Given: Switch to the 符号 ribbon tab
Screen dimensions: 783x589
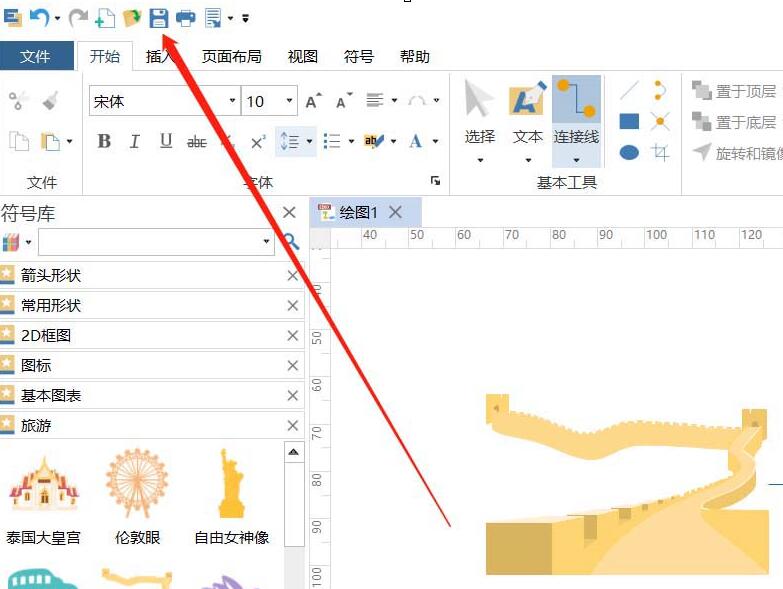Looking at the screenshot, I should click(x=359, y=56).
